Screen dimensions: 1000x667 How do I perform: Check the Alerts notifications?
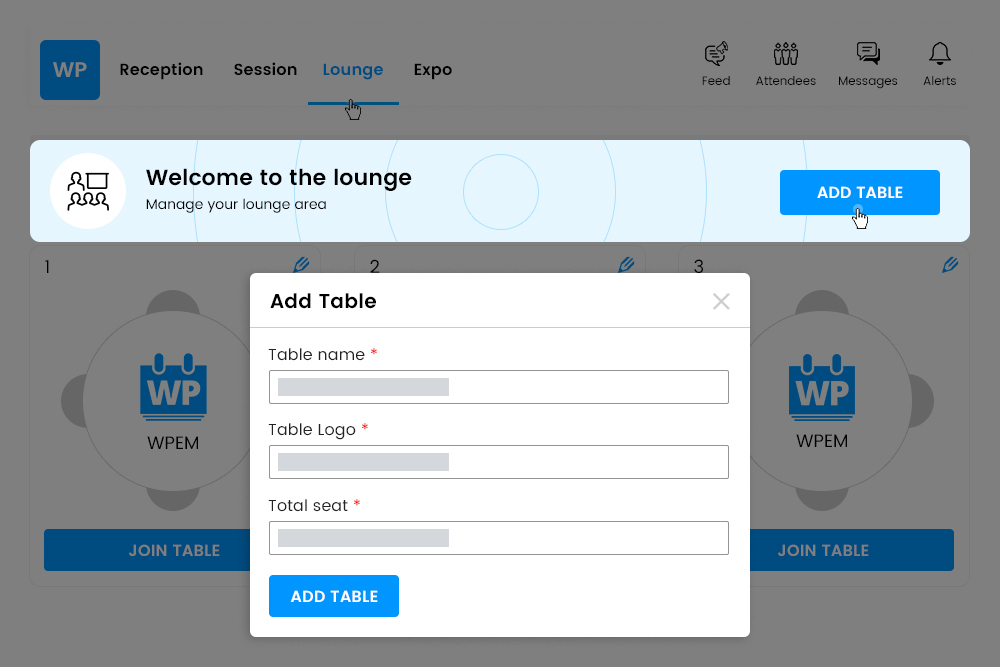939,62
